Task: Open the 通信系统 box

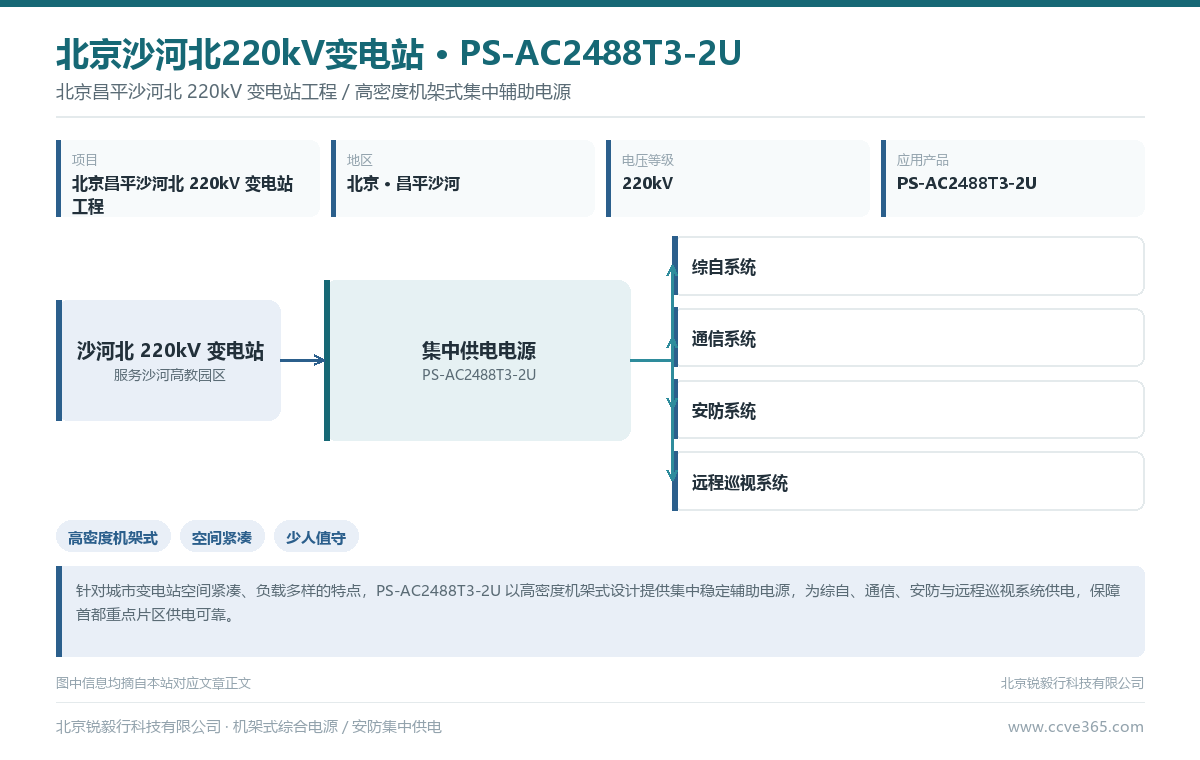Action: pyautogui.click(x=908, y=338)
